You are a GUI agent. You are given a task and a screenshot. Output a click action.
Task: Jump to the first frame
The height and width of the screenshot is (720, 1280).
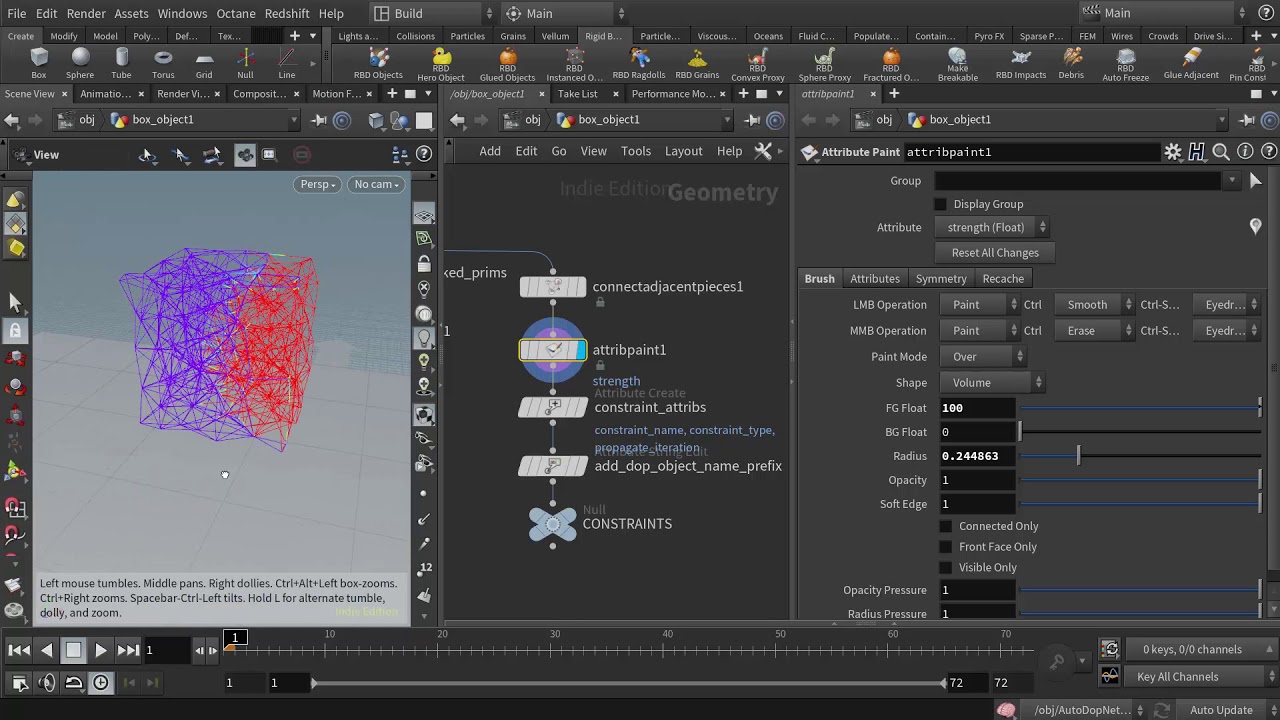pyautogui.click(x=19, y=650)
